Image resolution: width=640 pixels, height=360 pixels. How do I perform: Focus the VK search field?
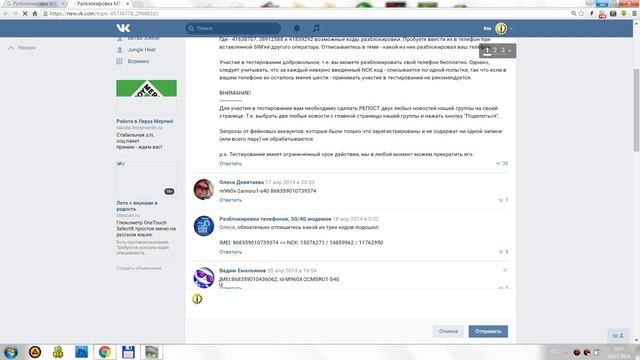tap(233, 28)
